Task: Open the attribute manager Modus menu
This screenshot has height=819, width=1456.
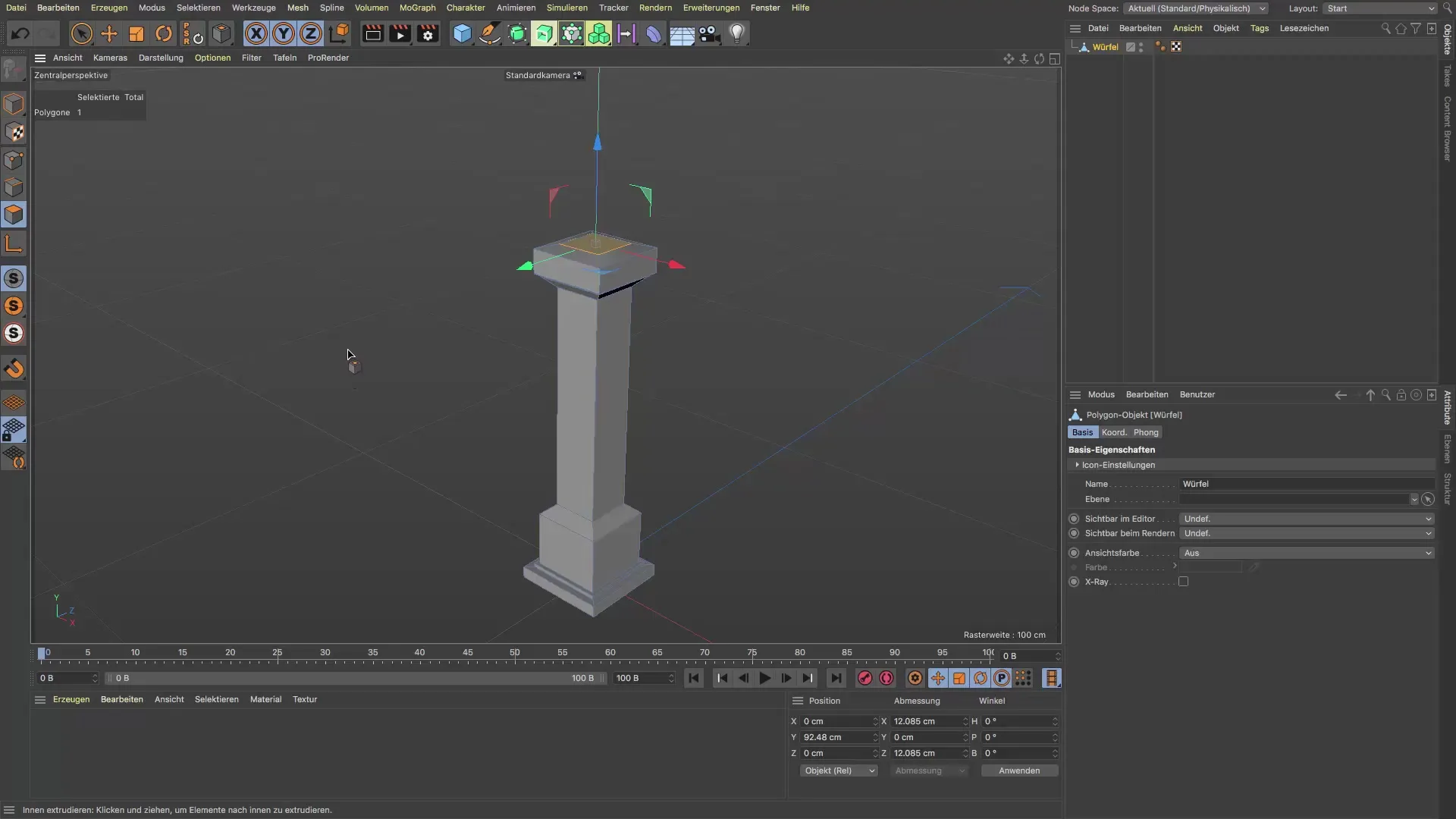Action: tap(1101, 394)
